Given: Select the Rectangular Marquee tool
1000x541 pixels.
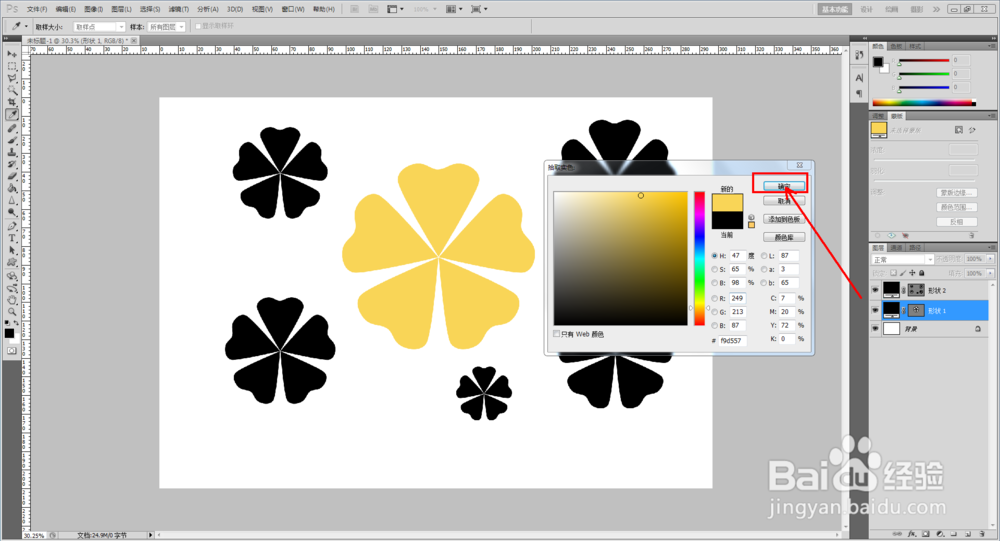Looking at the screenshot, I should point(11,66).
